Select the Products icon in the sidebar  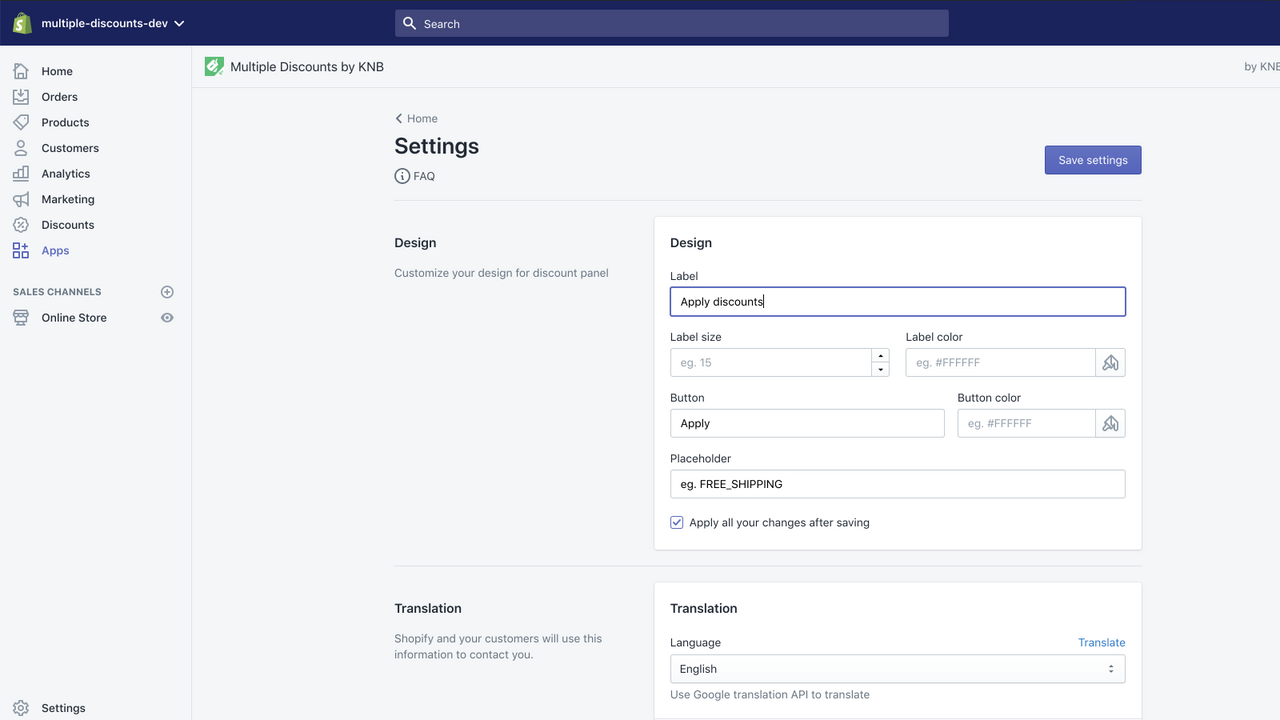click(22, 122)
